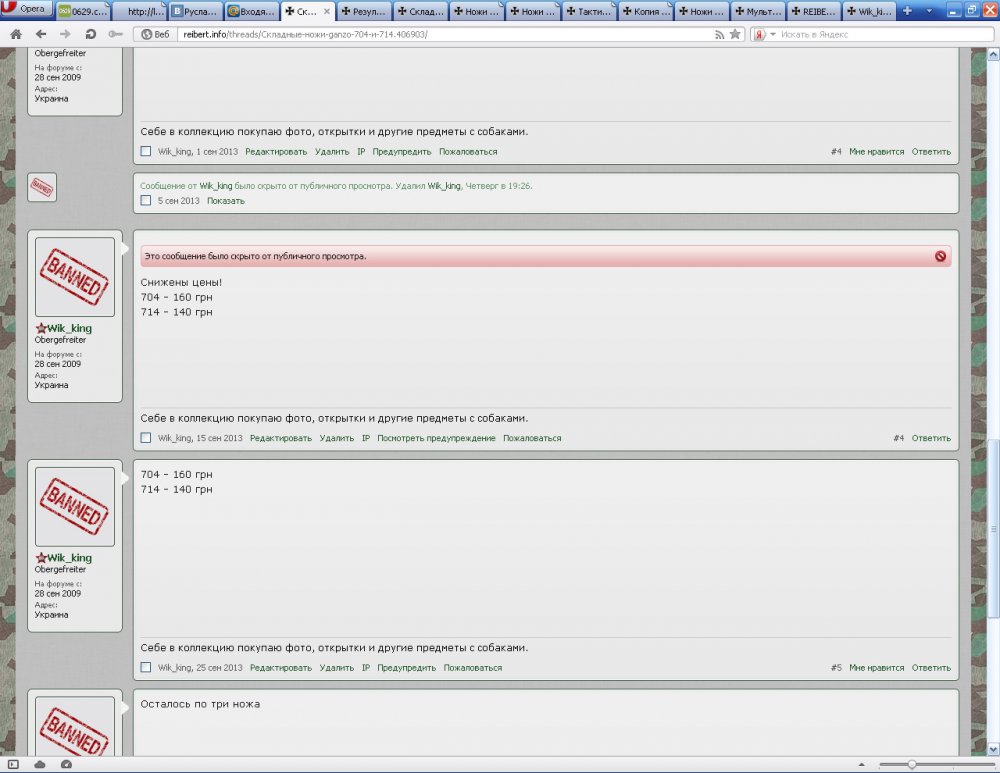The width and height of the screenshot is (1000, 773).
Task: Click the Opera Link cloud icon
Action: 40,765
